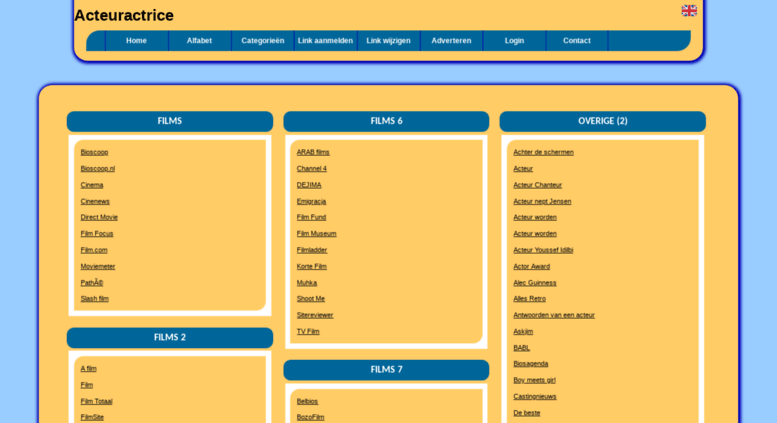Select Link aanmelden in navigation

point(326,41)
